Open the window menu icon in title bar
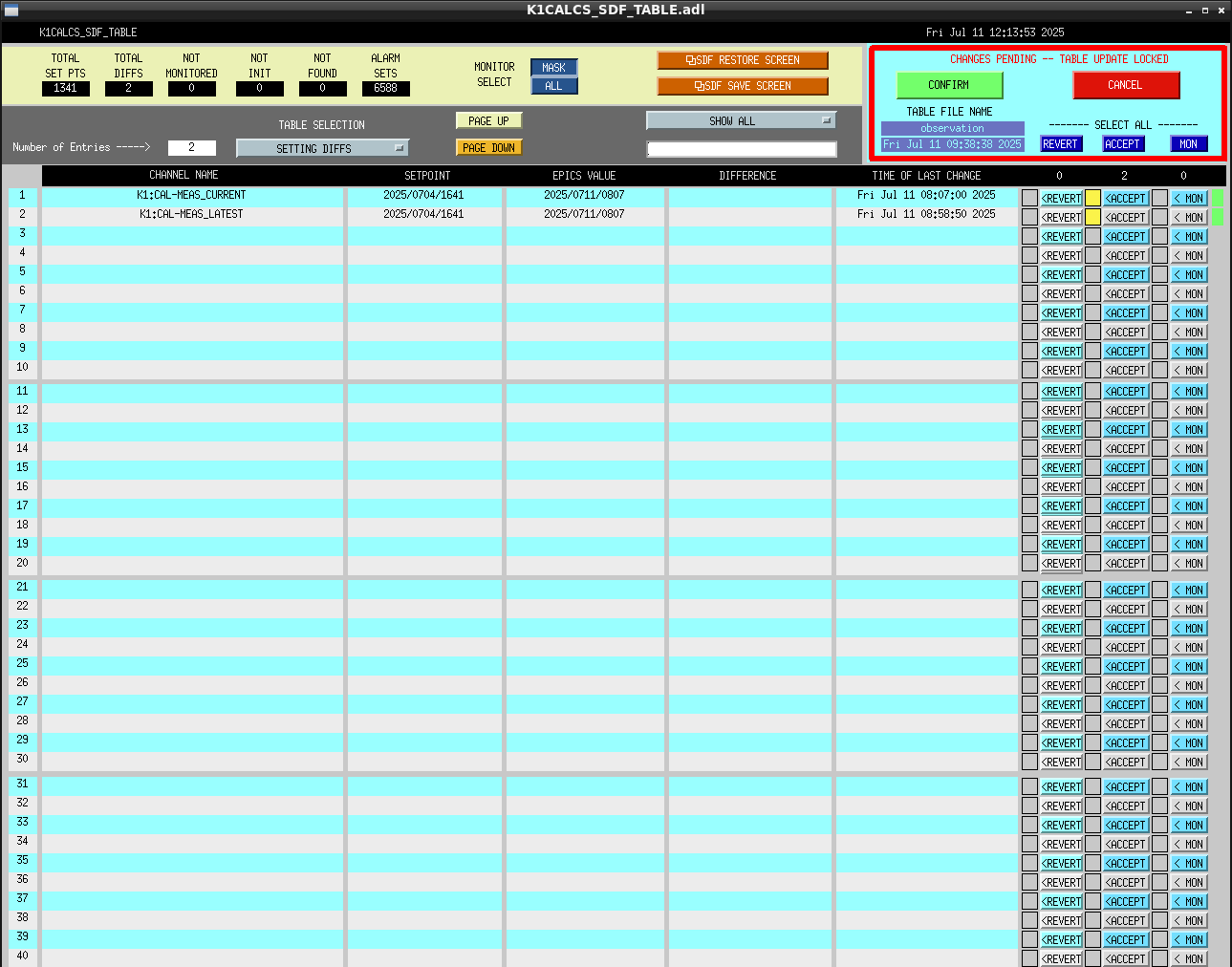Image resolution: width=1232 pixels, height=967 pixels. click(11, 10)
